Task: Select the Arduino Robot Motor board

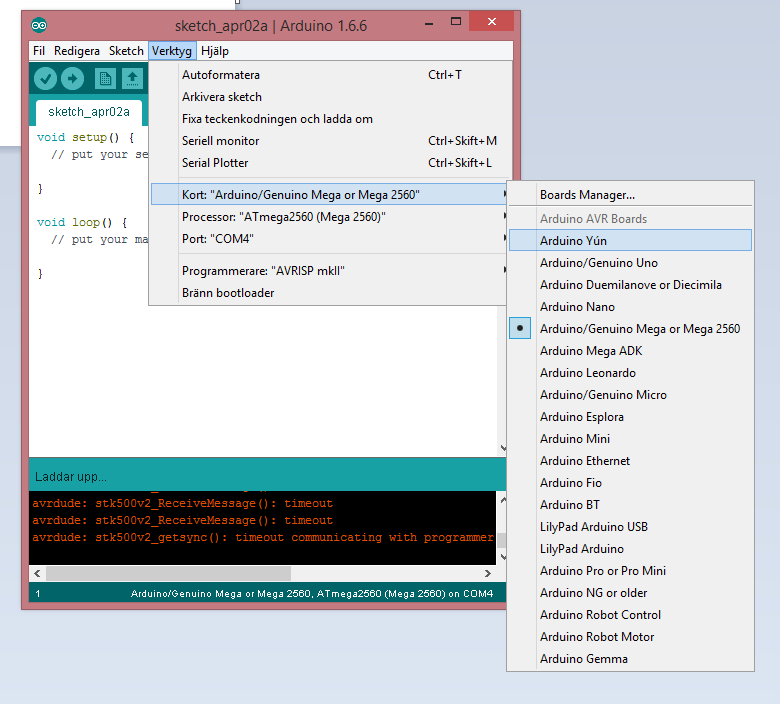Action: (x=630, y=636)
